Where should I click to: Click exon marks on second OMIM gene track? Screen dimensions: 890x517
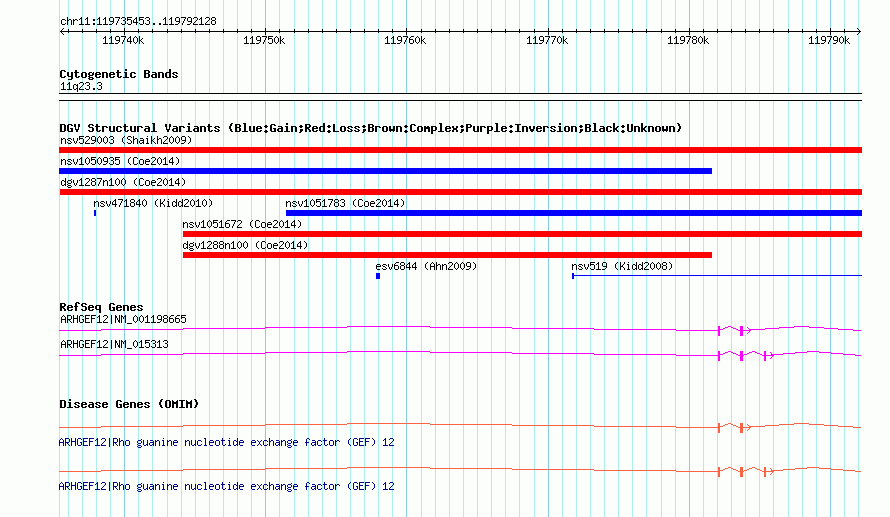pyautogui.click(x=746, y=471)
